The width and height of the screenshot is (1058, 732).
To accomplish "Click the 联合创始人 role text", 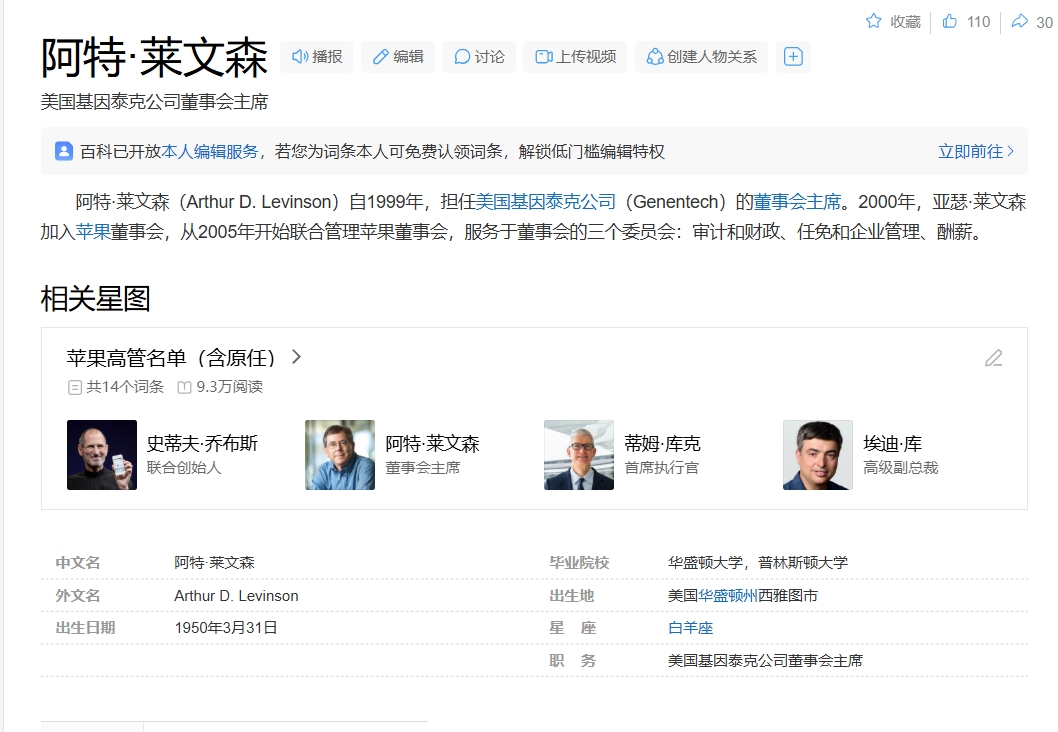I will [x=184, y=468].
